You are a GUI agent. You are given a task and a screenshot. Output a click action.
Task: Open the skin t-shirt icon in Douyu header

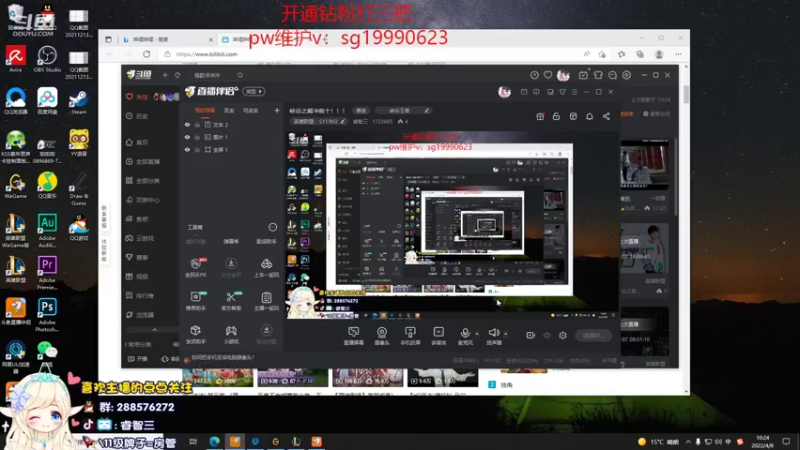598,75
